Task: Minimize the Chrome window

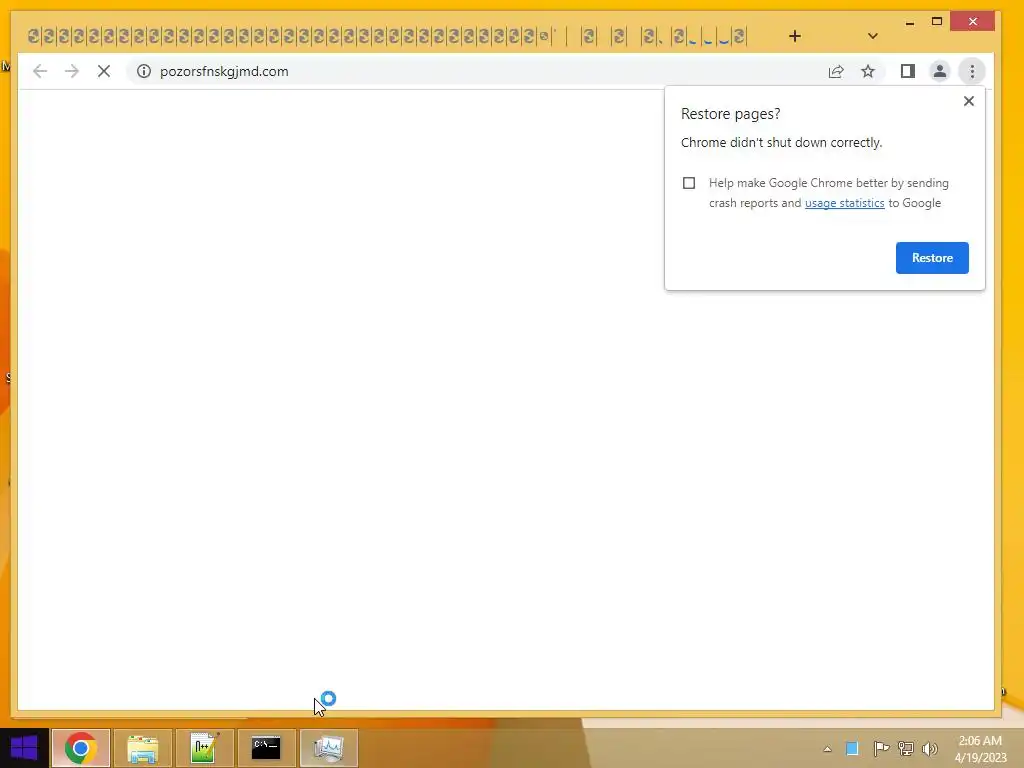Action: pos(910,22)
